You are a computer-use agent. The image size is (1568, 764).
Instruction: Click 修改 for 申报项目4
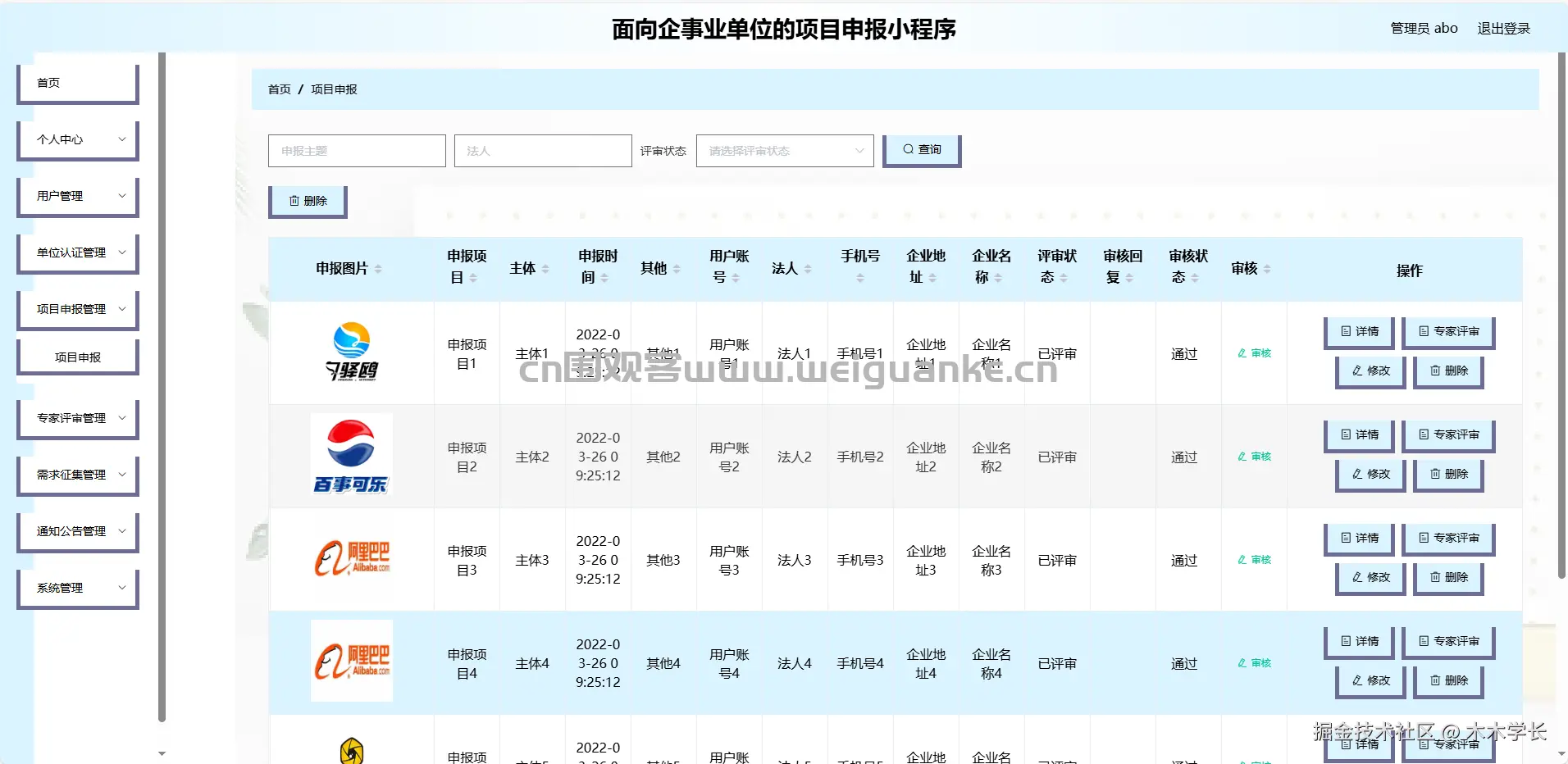coord(1370,681)
